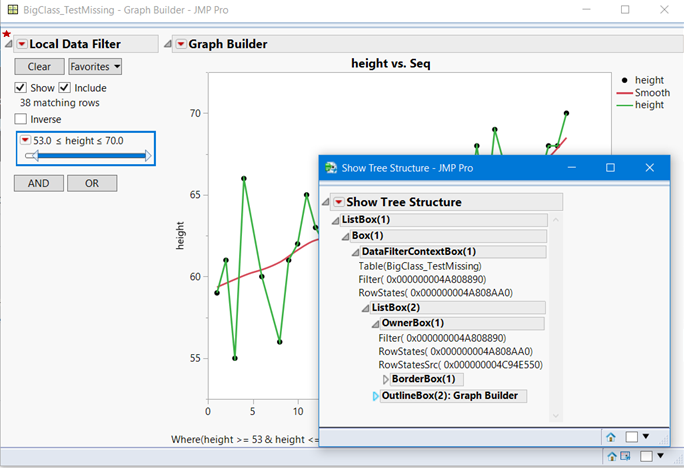Screen dimensions: 684x468
Task: Click the 70.0 maximum height value
Action: [114, 140]
